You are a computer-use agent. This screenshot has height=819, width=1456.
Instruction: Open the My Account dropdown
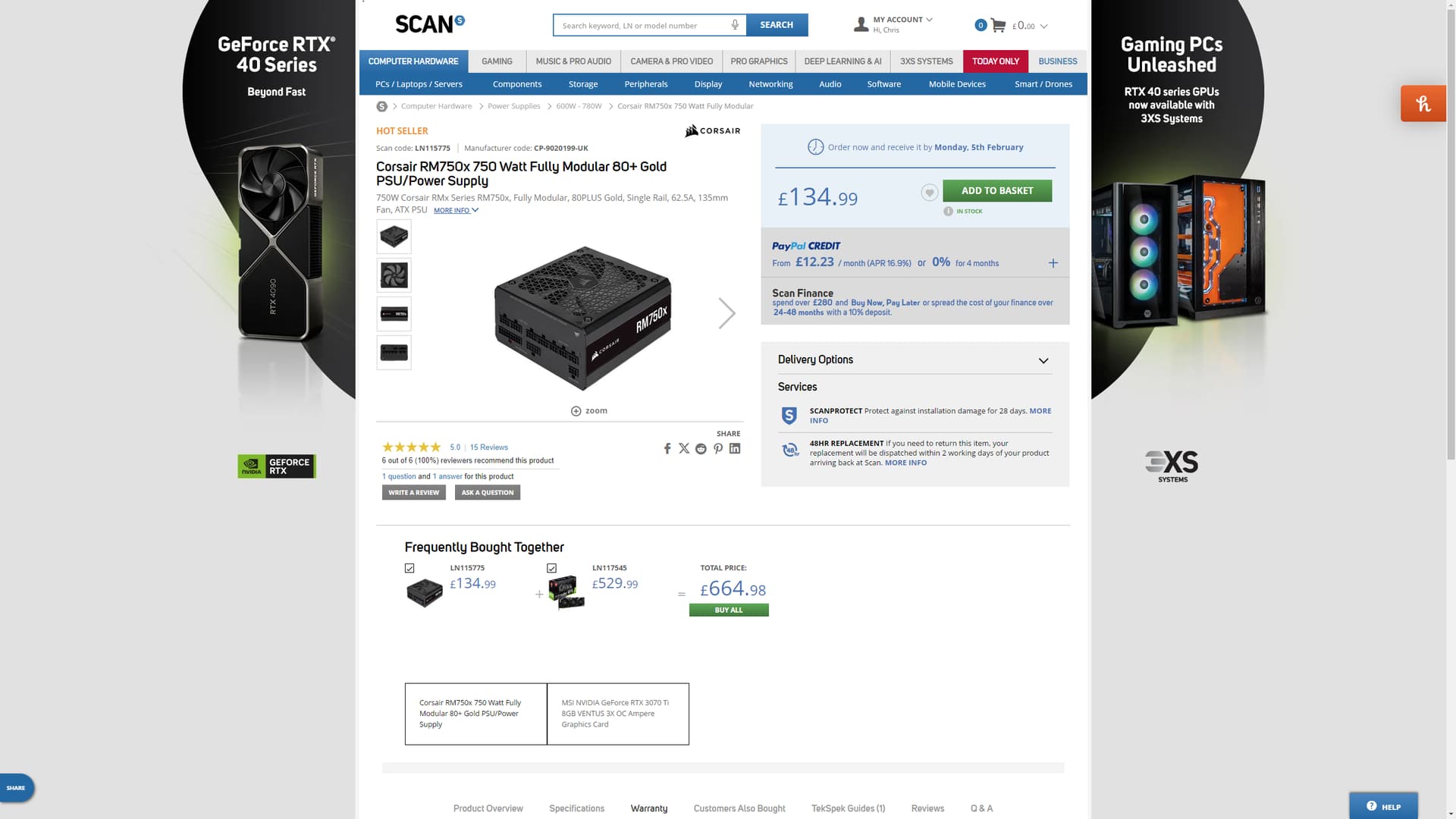(x=897, y=24)
